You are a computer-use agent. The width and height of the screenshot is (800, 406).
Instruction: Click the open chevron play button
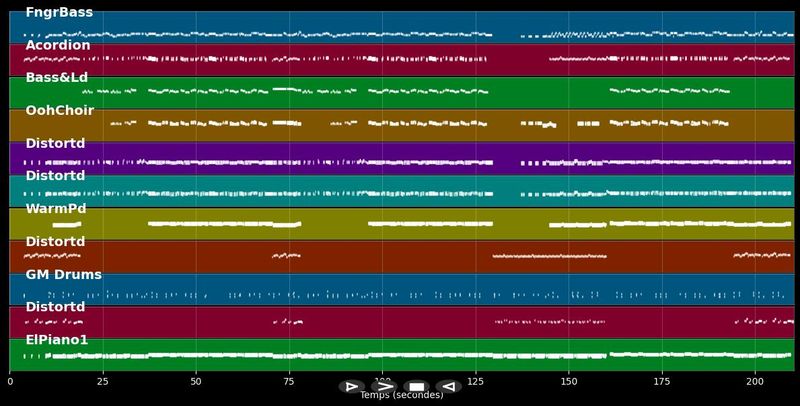coord(384,387)
